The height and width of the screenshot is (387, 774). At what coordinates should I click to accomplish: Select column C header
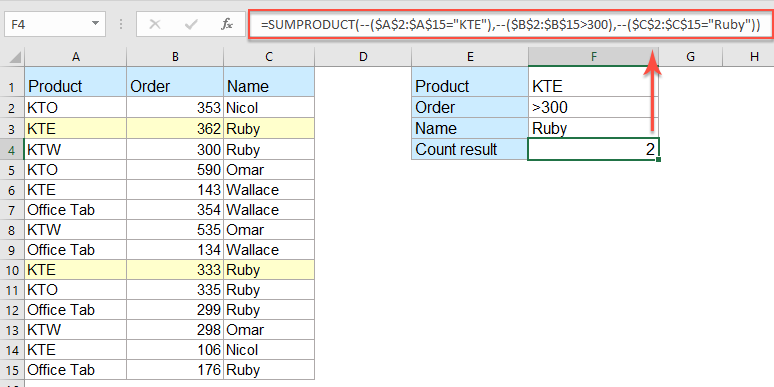[269, 57]
